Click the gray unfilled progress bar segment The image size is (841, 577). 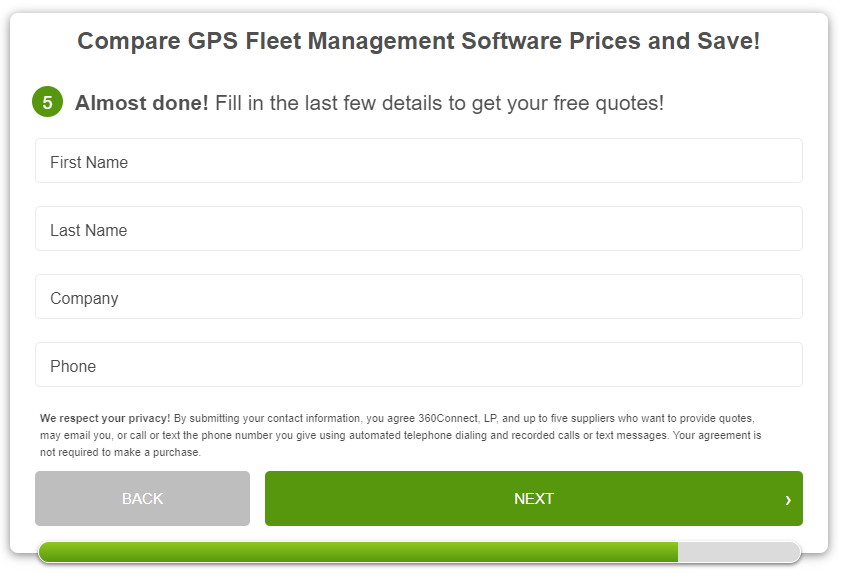pos(738,552)
